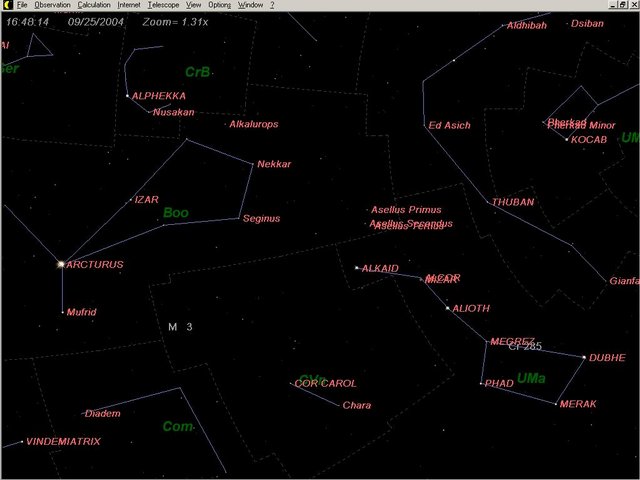Click the THUBAN star label

click(513, 202)
